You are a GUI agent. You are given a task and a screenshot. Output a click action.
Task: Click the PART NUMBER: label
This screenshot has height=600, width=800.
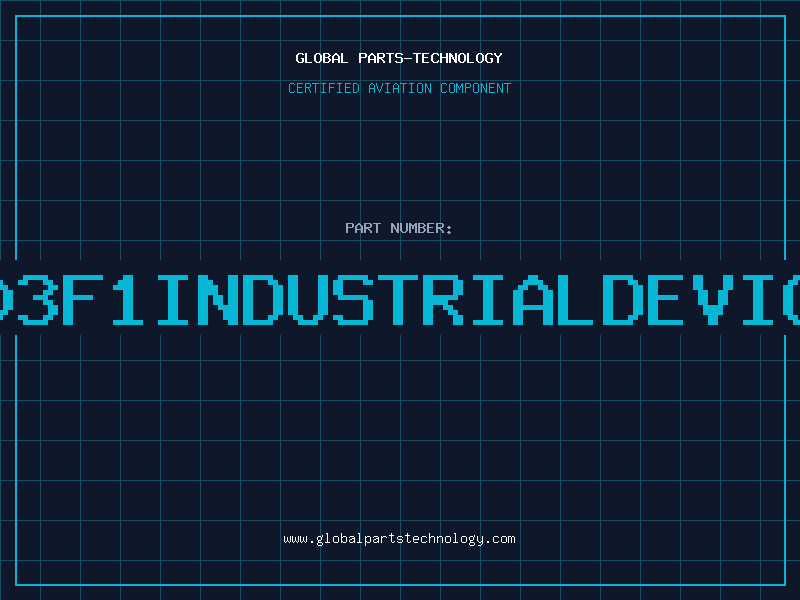(399, 228)
